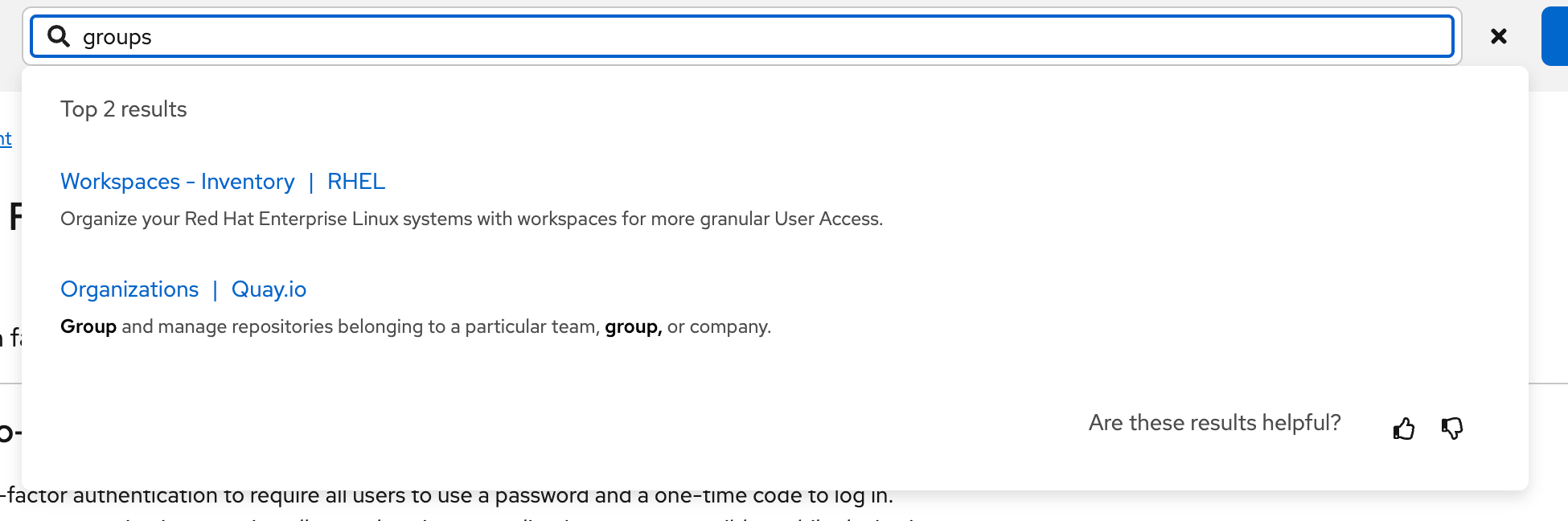Click the Red Hat Enterprise Linux workspaces description

[471, 219]
